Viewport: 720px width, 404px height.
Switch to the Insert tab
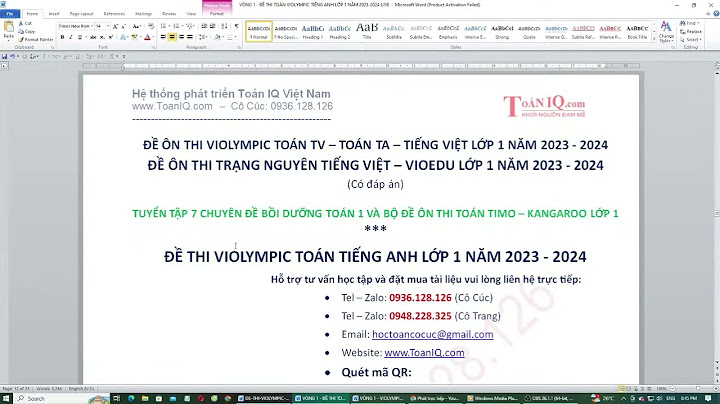(x=54, y=14)
